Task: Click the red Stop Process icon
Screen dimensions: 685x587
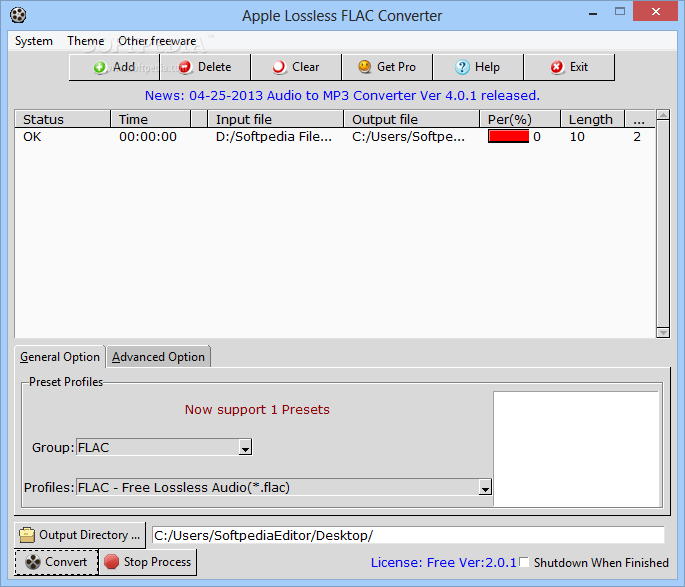Action: coord(111,562)
